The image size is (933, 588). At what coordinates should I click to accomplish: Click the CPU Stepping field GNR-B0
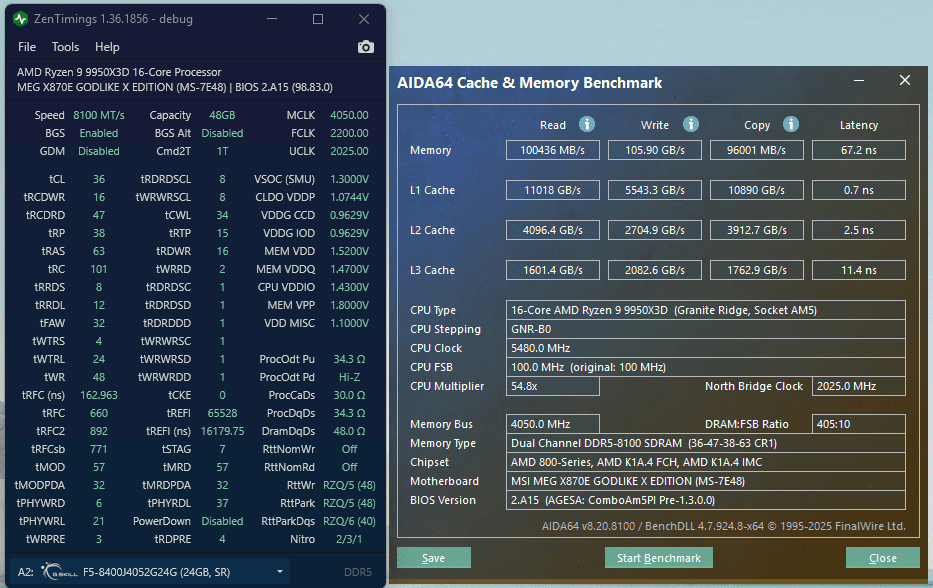(706, 329)
